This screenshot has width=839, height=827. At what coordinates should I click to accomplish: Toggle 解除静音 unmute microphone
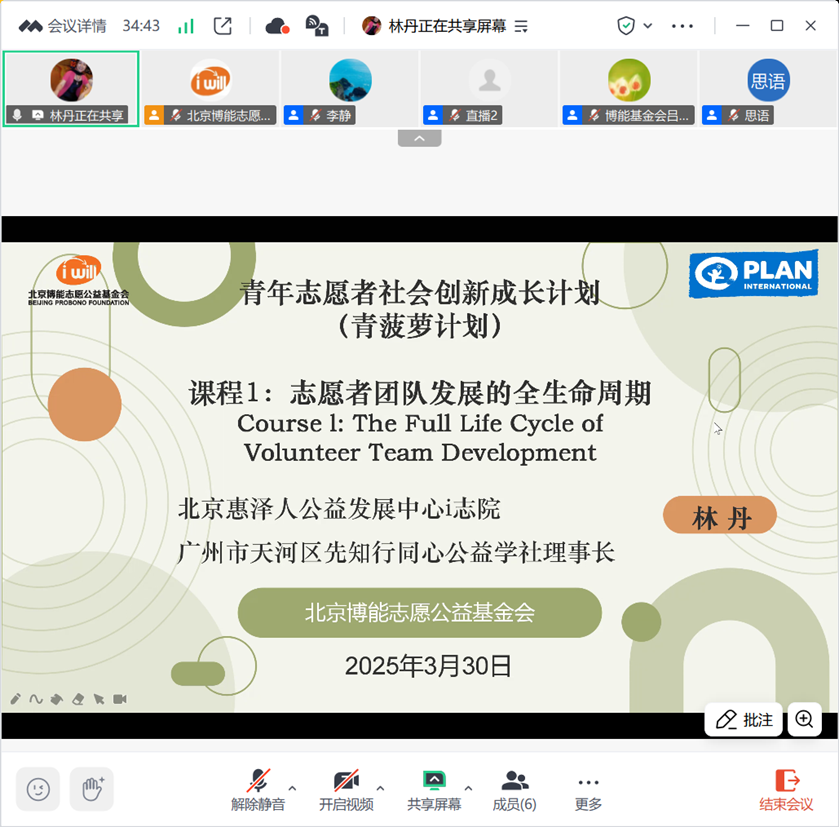[x=258, y=790]
